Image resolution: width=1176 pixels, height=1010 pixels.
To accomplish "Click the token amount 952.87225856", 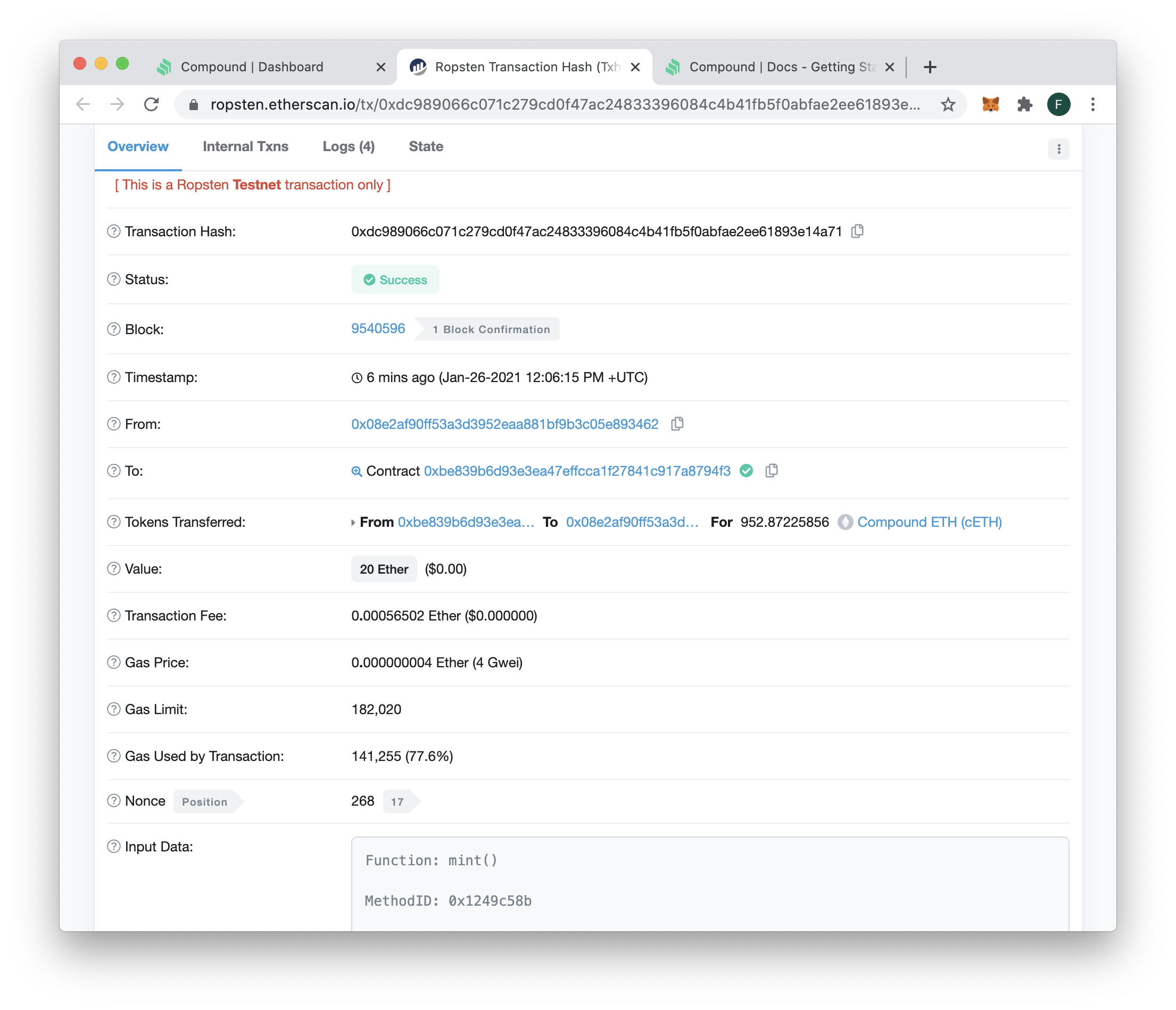I will 785,523.
